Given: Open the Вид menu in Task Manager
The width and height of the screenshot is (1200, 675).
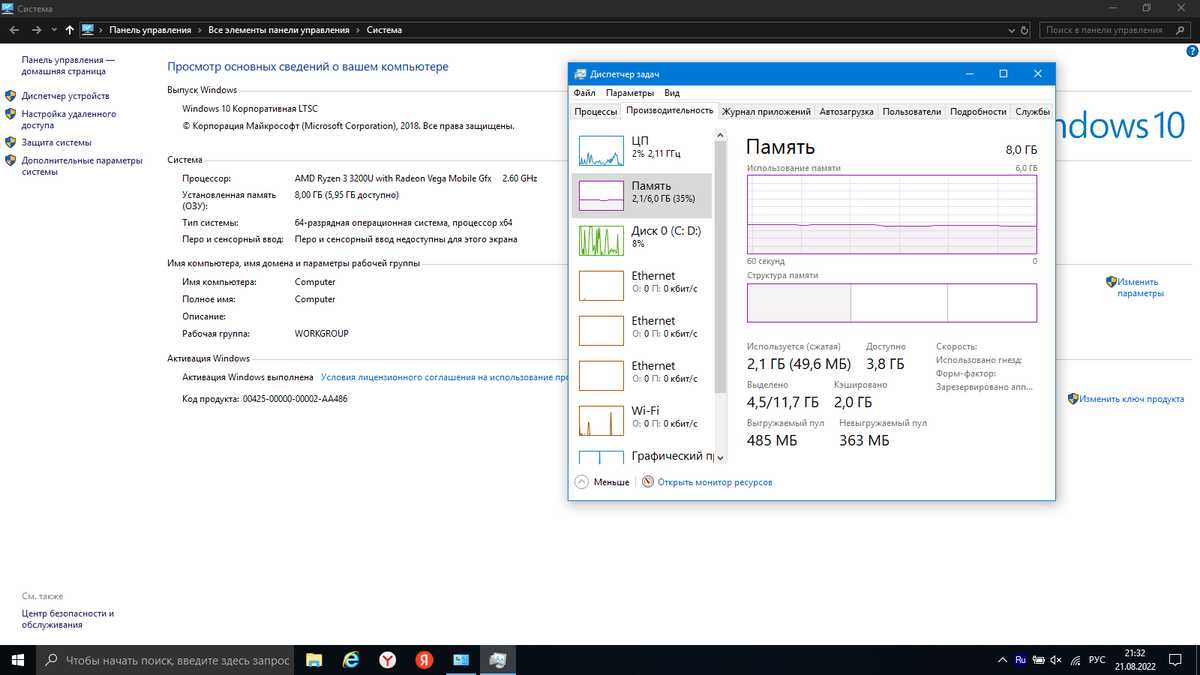Looking at the screenshot, I should click(672, 92).
